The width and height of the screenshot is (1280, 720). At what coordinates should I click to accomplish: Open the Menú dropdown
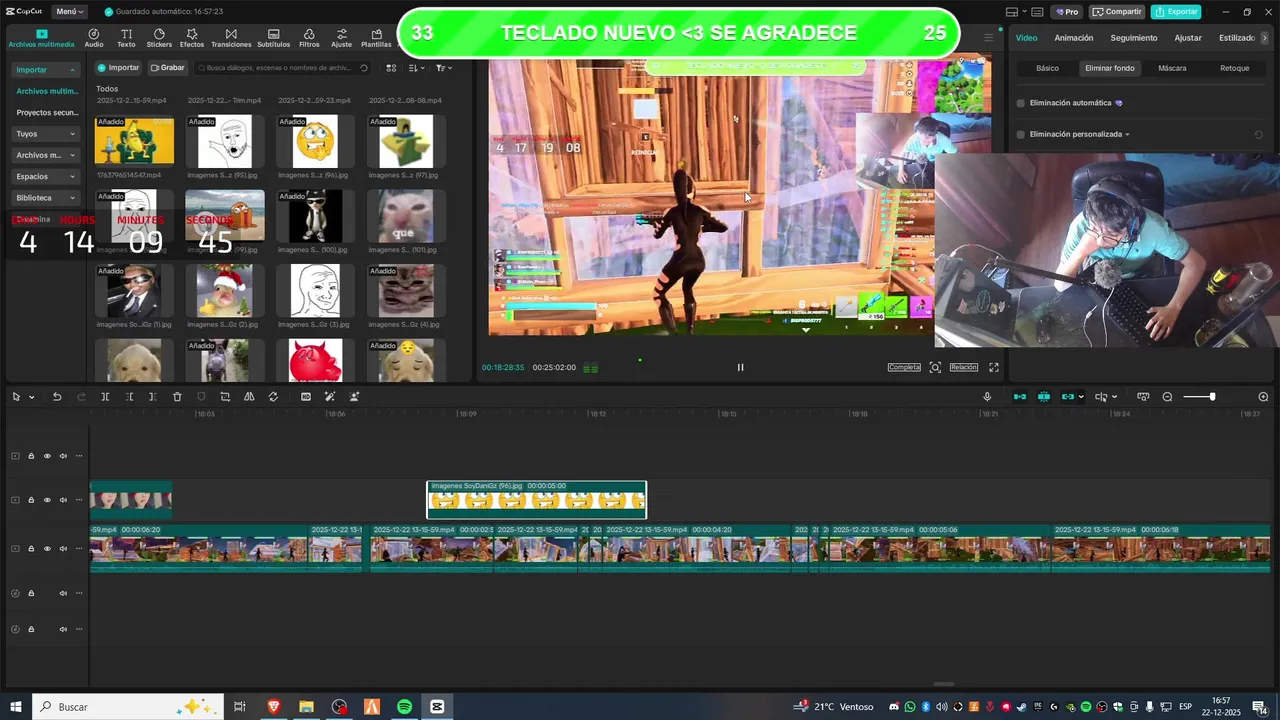tap(69, 12)
